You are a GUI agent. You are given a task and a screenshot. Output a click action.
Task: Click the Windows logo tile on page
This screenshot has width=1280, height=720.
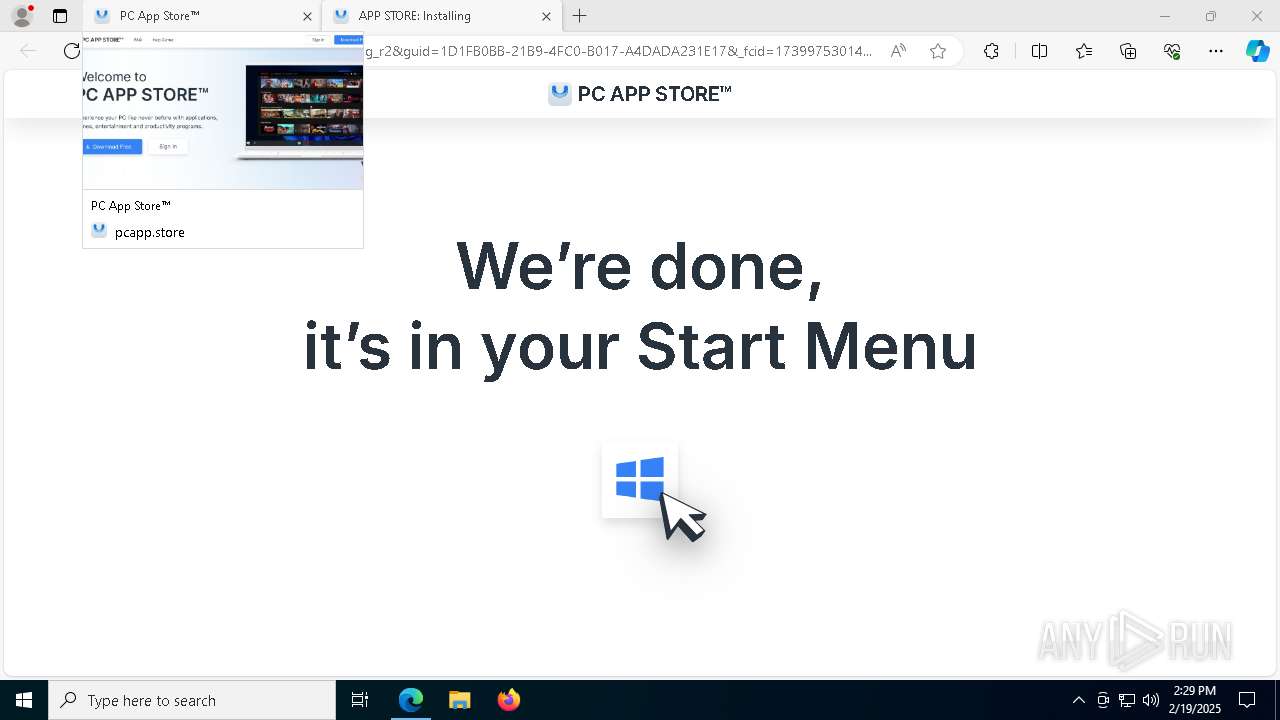pyautogui.click(x=640, y=480)
